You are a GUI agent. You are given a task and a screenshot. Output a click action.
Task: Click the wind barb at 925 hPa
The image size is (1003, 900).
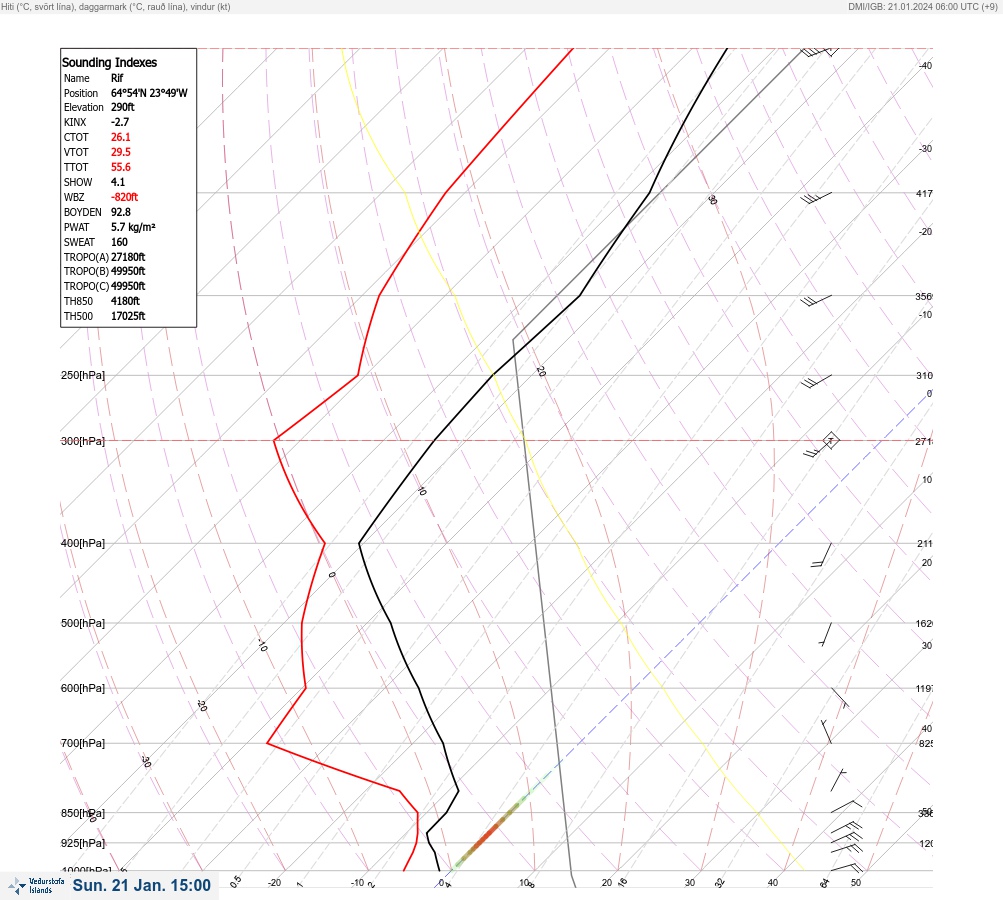click(x=846, y=835)
